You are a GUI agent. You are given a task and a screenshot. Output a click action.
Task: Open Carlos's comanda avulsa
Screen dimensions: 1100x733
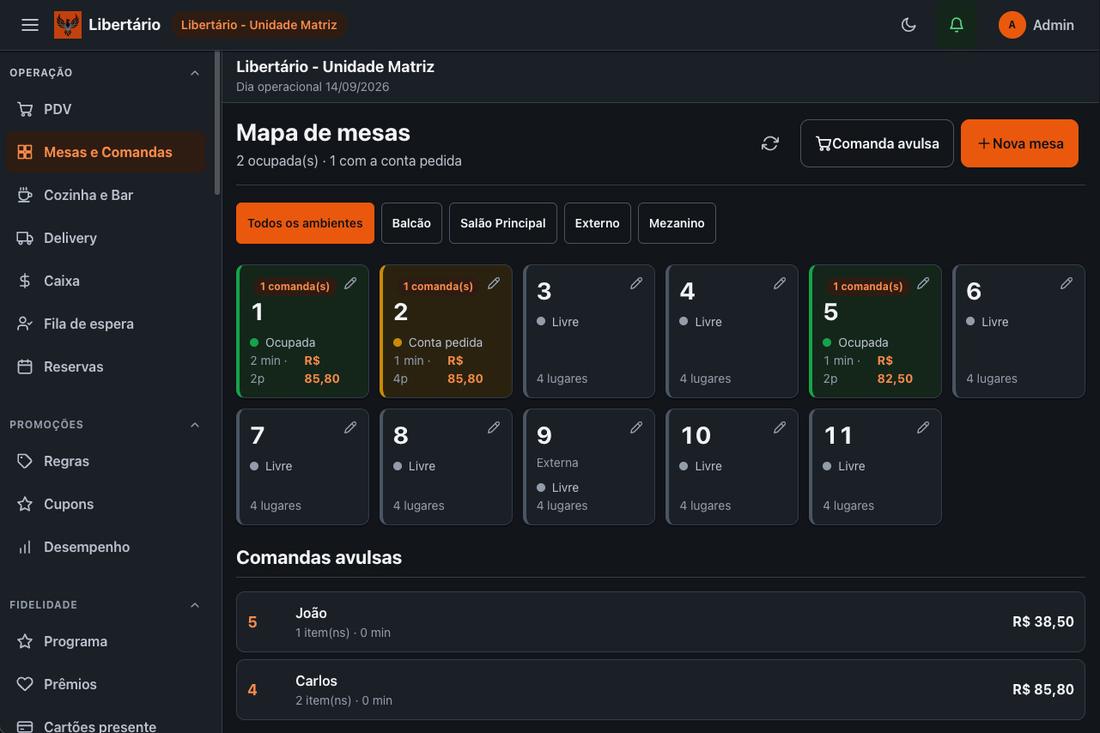pos(660,690)
